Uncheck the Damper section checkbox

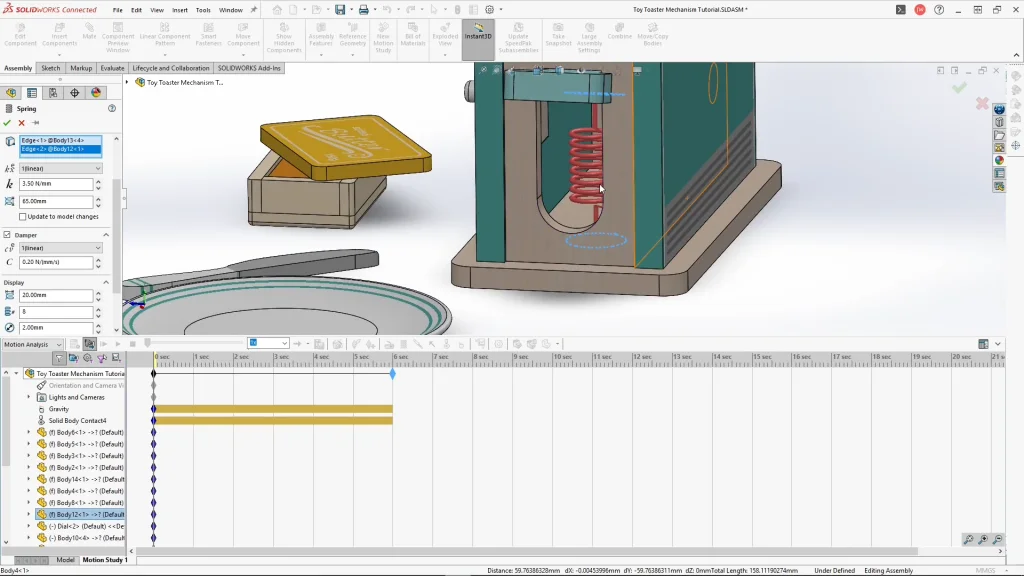coord(8,235)
